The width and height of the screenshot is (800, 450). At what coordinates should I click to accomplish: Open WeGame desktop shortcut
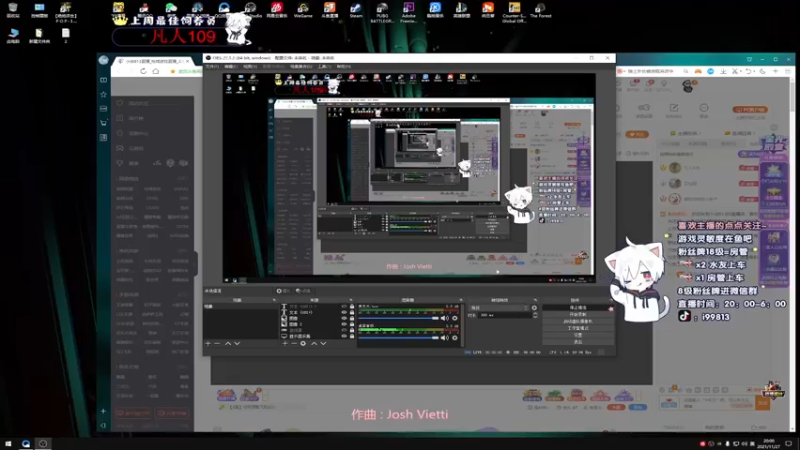(x=303, y=10)
